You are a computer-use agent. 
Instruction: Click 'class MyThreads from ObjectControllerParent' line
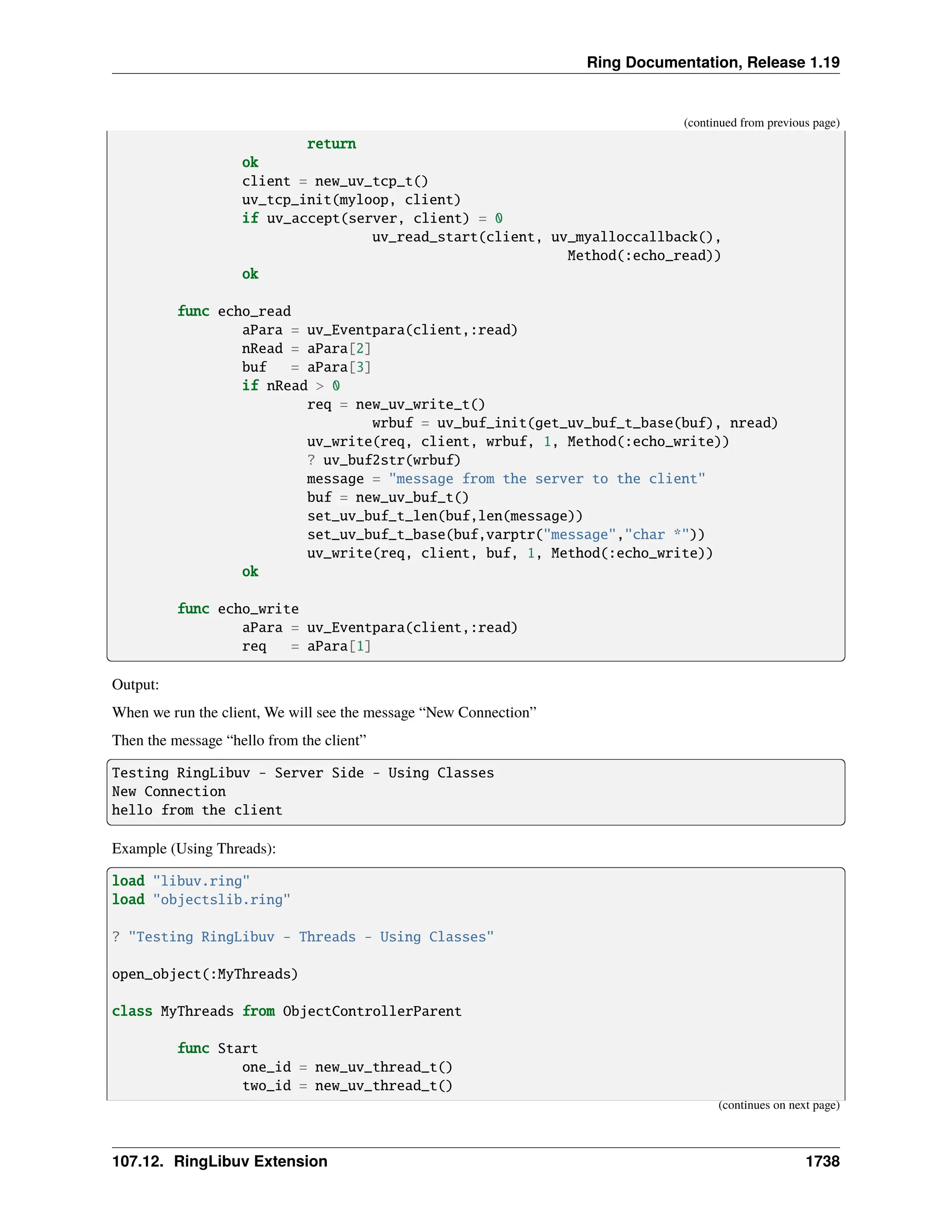pyautogui.click(x=286, y=1012)
